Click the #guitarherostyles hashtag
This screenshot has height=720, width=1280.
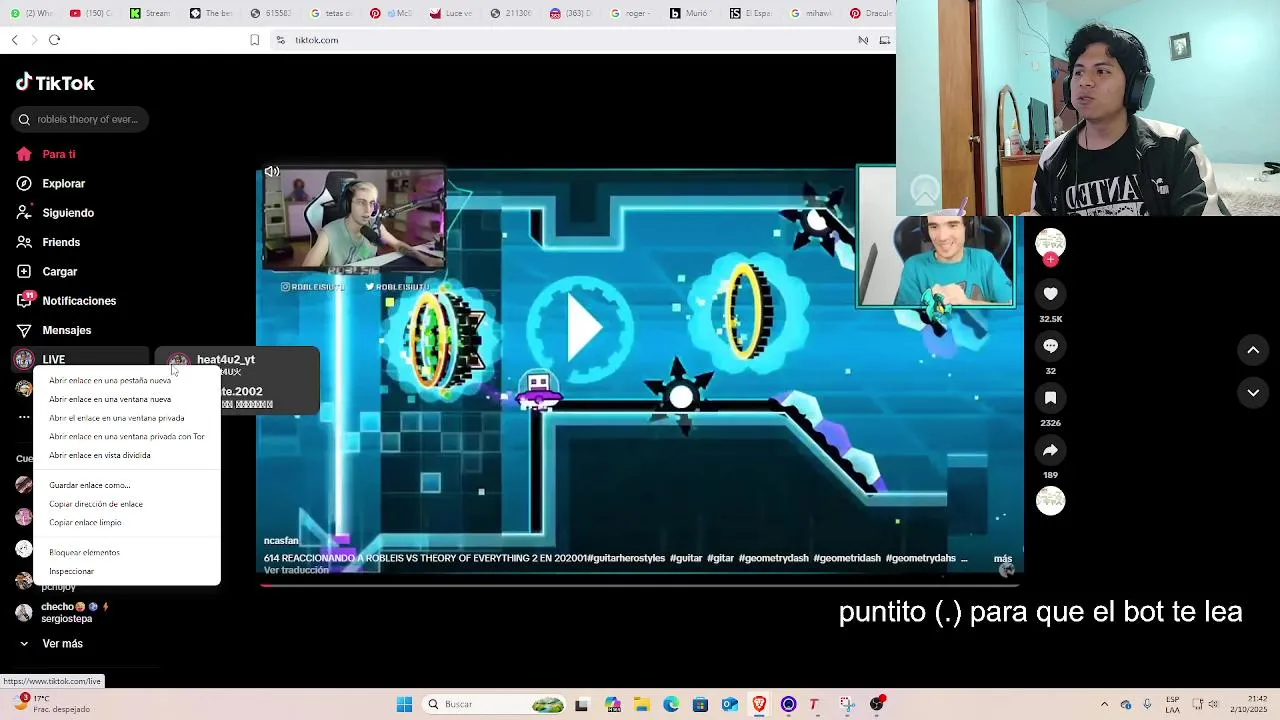click(626, 558)
